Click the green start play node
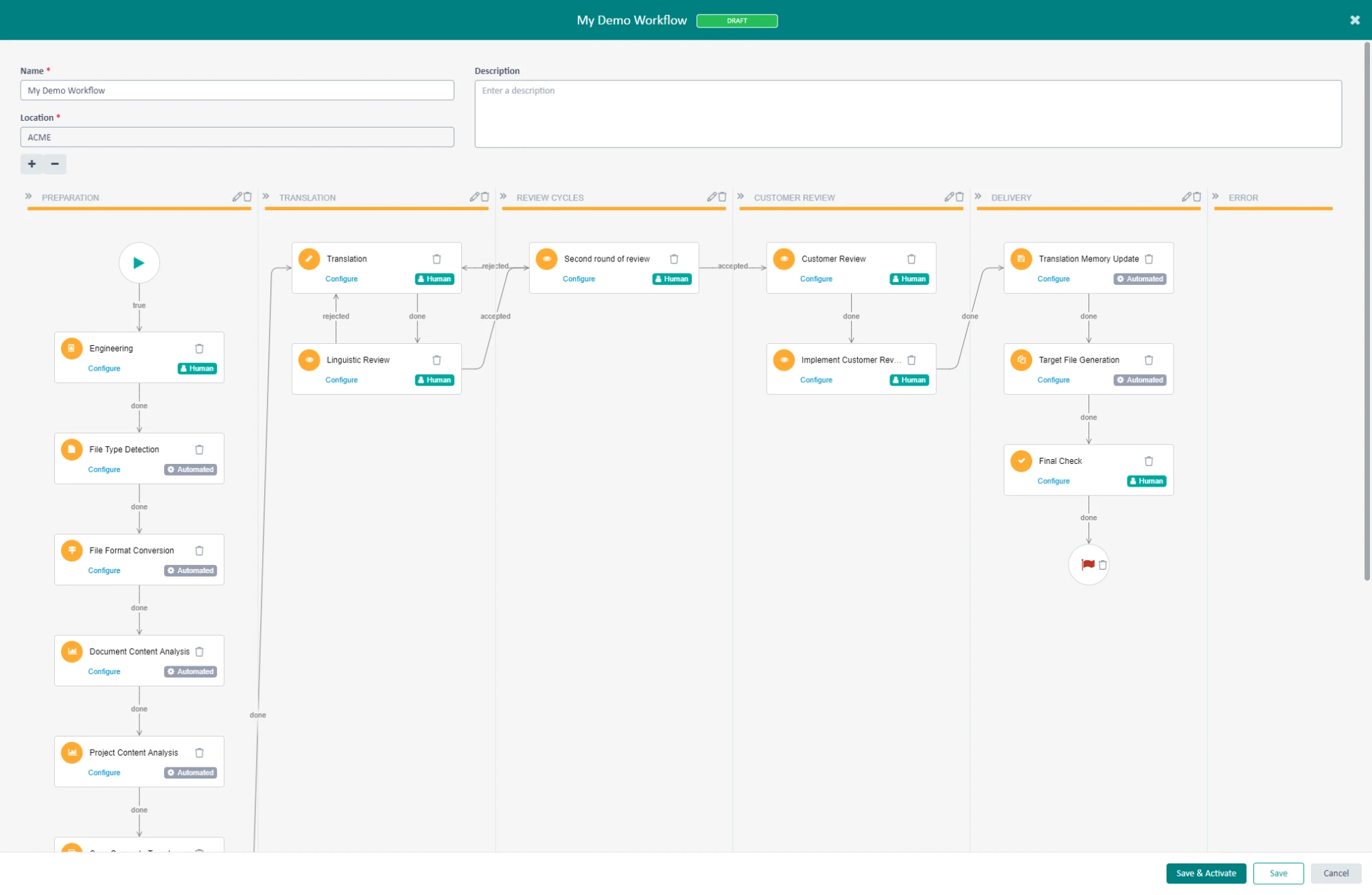This screenshot has height=895, width=1372. [139, 263]
